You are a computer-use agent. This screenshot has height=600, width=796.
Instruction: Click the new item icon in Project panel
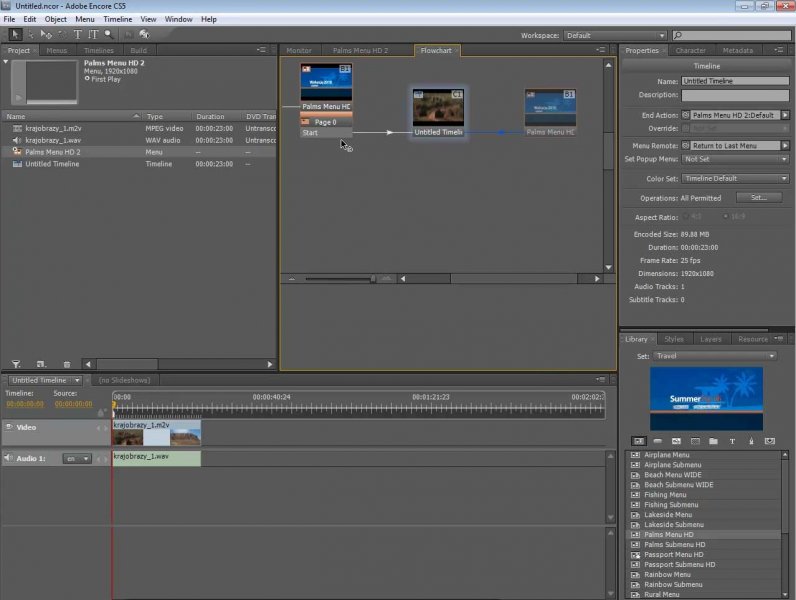click(x=41, y=364)
